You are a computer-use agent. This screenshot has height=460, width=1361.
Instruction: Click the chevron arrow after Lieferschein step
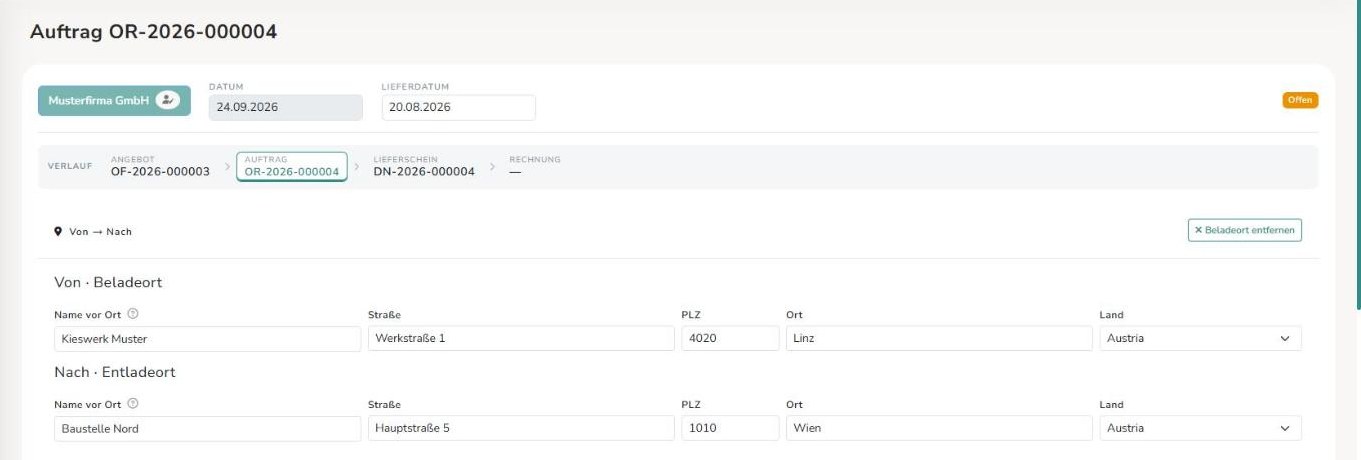[x=491, y=167]
